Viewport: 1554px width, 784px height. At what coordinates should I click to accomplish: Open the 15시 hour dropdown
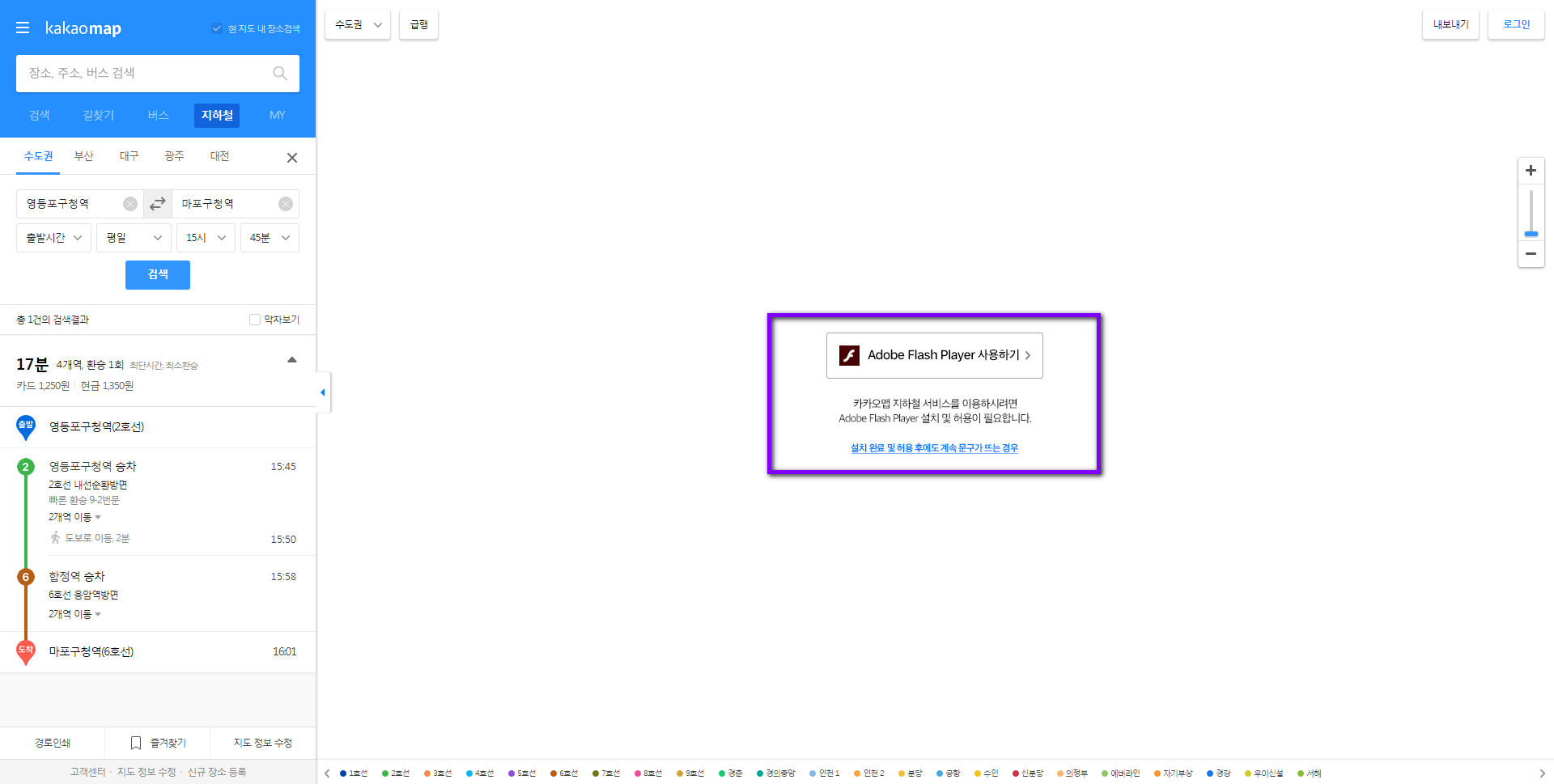pyautogui.click(x=206, y=238)
